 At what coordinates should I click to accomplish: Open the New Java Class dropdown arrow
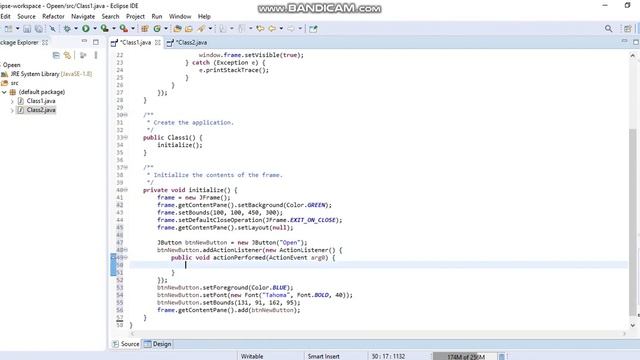(166, 29)
